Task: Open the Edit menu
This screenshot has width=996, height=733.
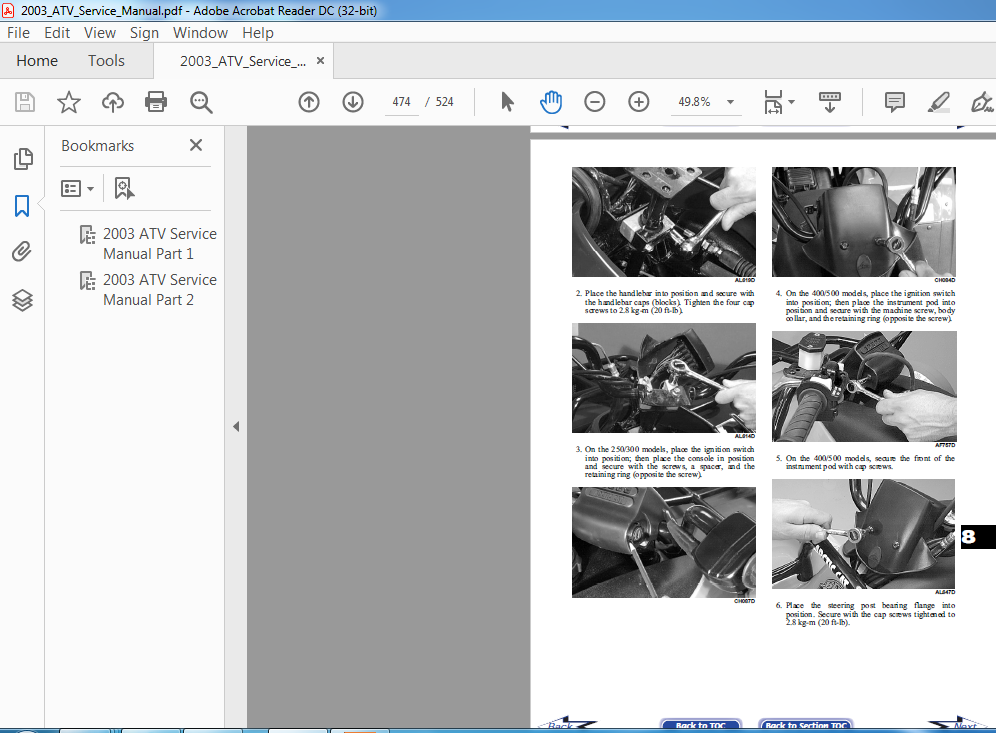Action: coord(57,32)
